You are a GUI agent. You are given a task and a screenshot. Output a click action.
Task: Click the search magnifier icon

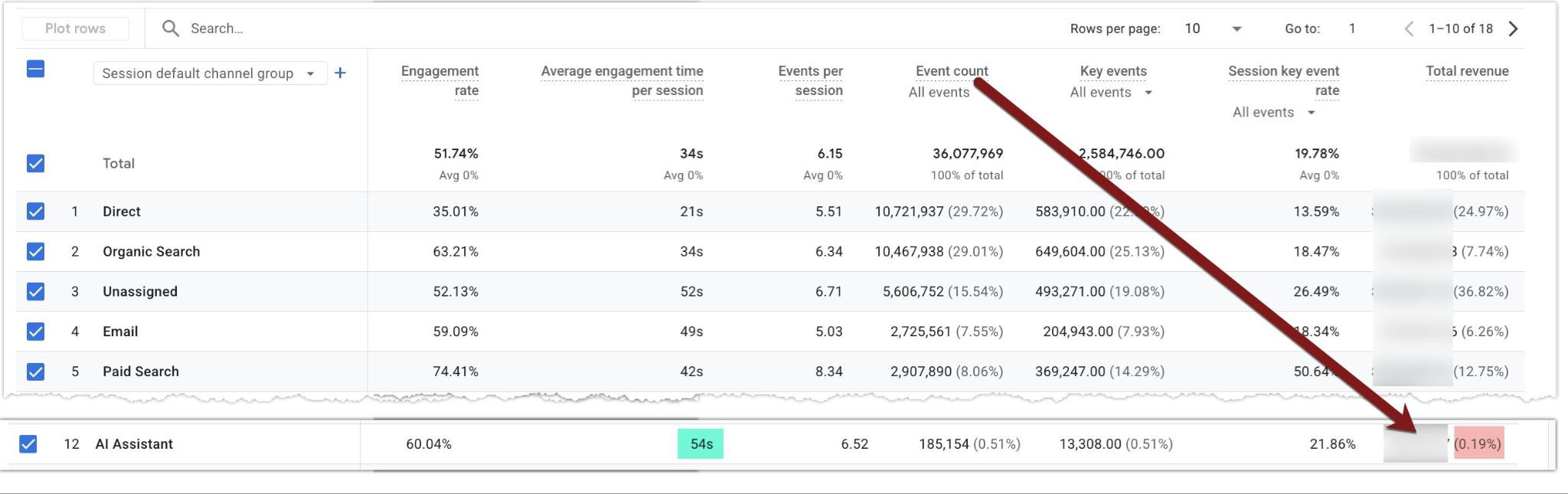tap(170, 28)
